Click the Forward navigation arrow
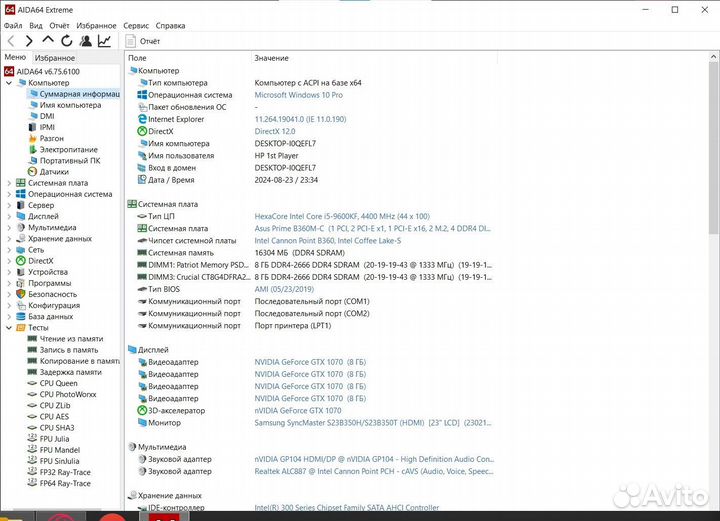720x521 pixels. pos(29,41)
